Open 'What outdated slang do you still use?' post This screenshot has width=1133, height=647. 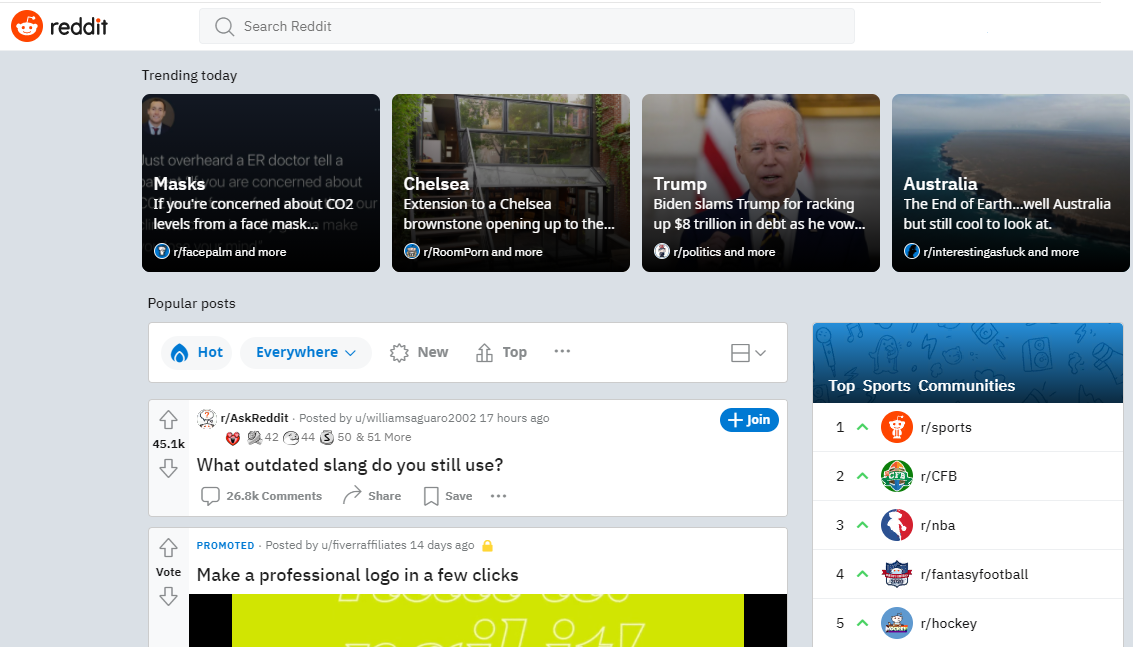350,465
